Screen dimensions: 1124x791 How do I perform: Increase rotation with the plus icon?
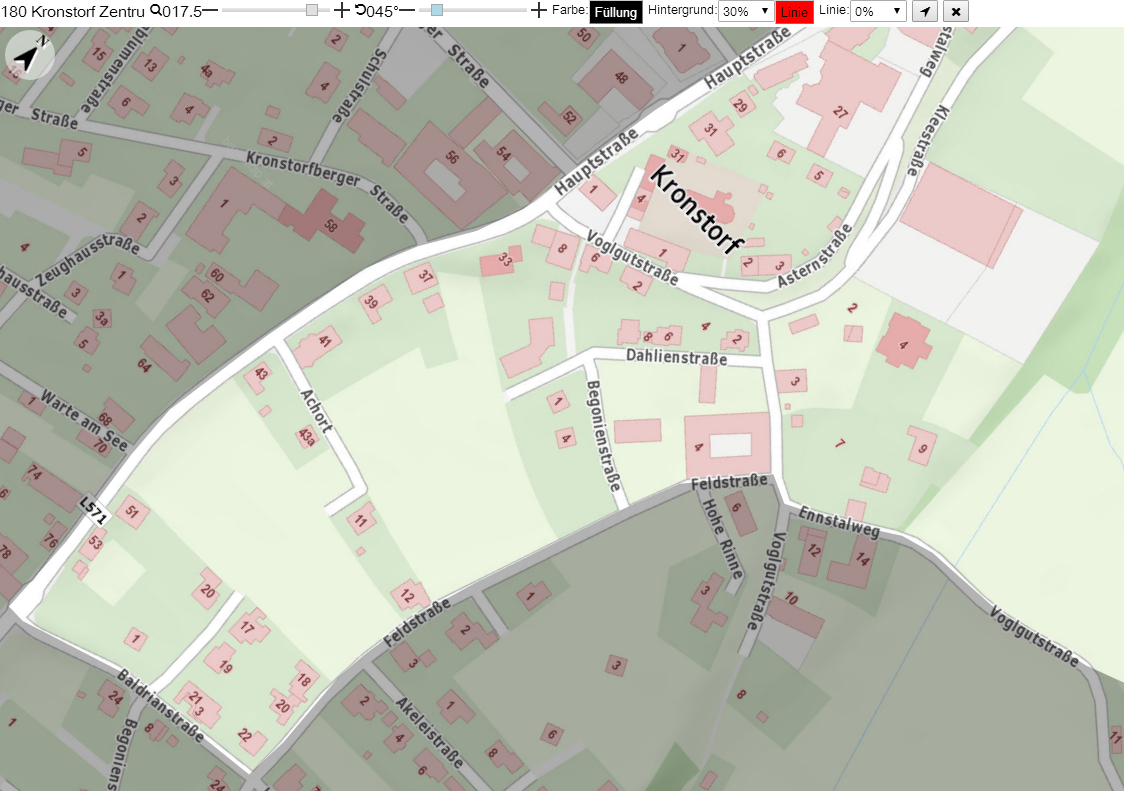coord(538,10)
